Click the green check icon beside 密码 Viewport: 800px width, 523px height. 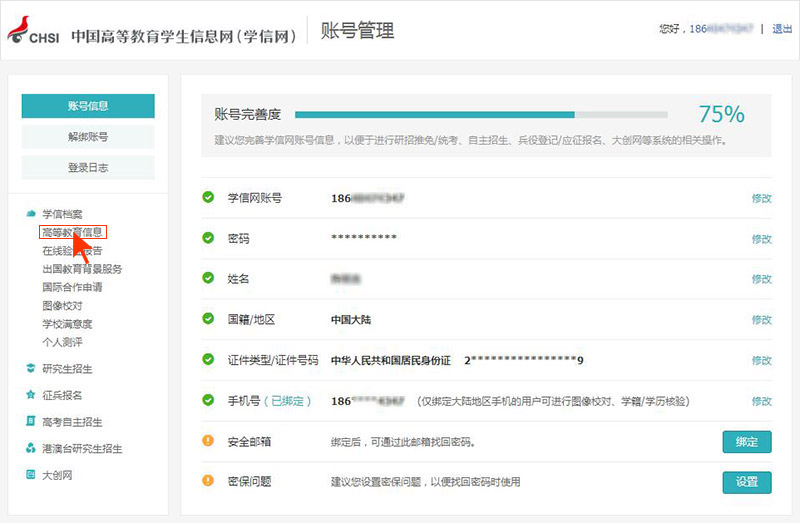click(x=208, y=237)
